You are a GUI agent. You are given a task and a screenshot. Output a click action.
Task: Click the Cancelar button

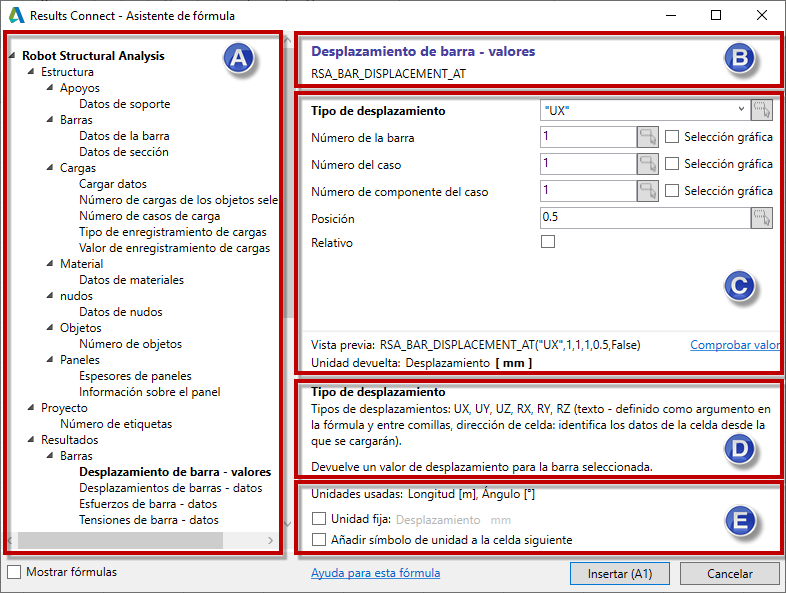click(x=729, y=573)
